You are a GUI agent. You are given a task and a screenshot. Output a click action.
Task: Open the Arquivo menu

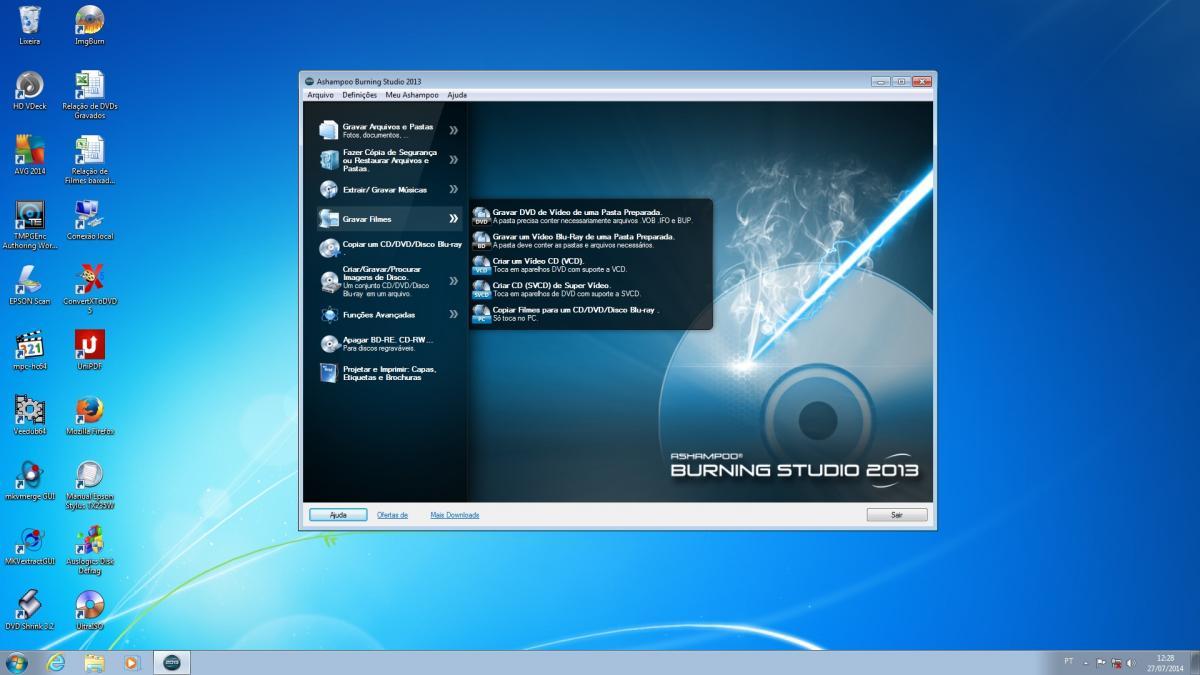[x=320, y=95]
